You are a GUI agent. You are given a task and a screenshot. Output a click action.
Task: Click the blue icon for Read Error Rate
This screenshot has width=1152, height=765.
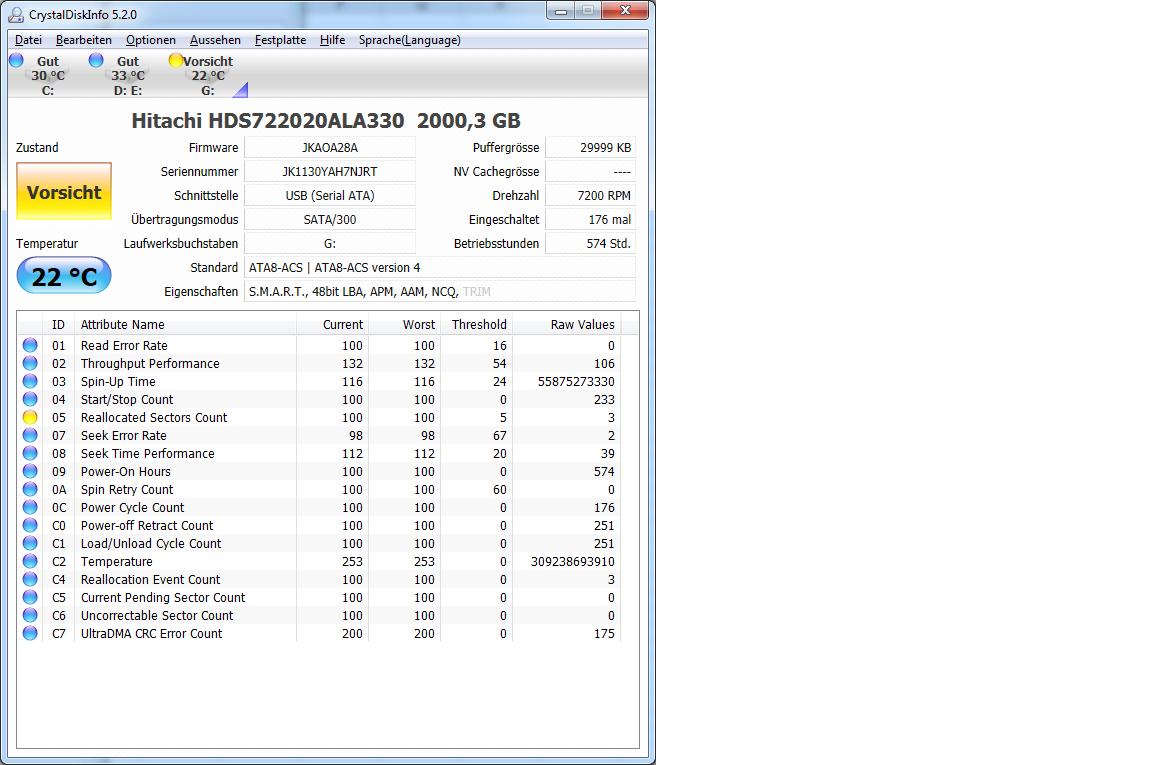tap(30, 345)
